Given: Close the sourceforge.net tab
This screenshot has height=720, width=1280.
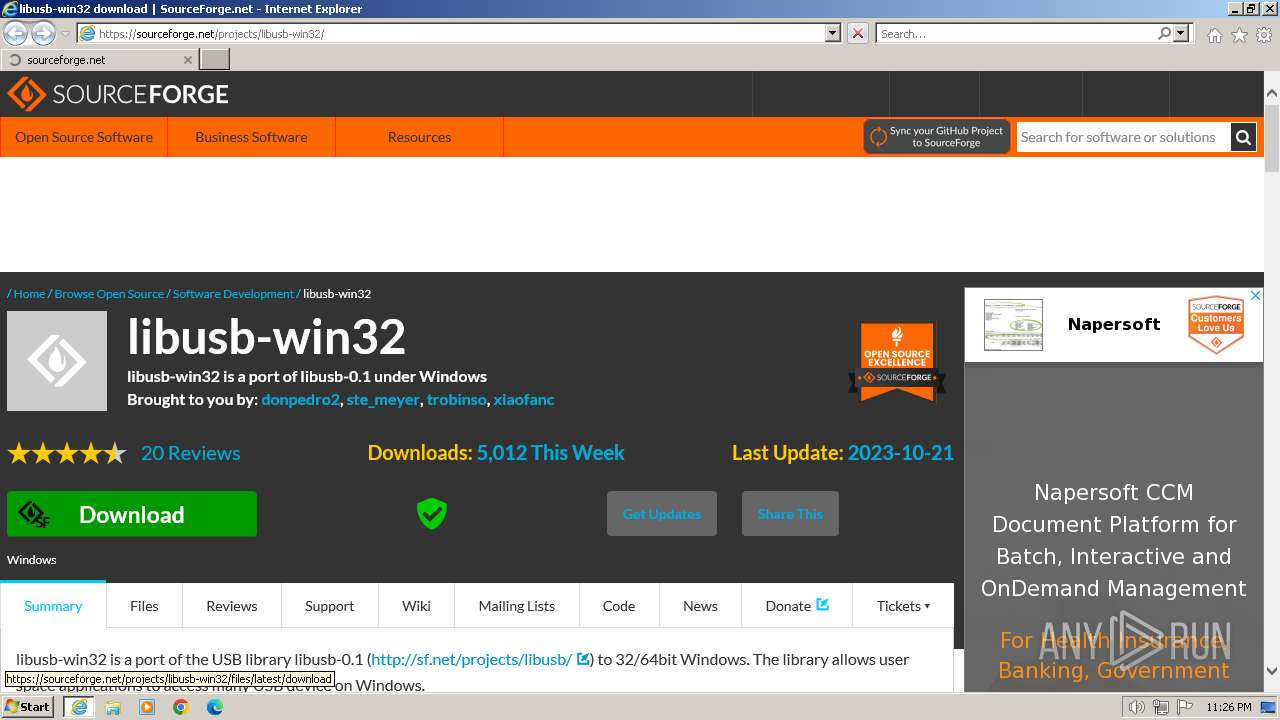Looking at the screenshot, I should tap(187, 60).
